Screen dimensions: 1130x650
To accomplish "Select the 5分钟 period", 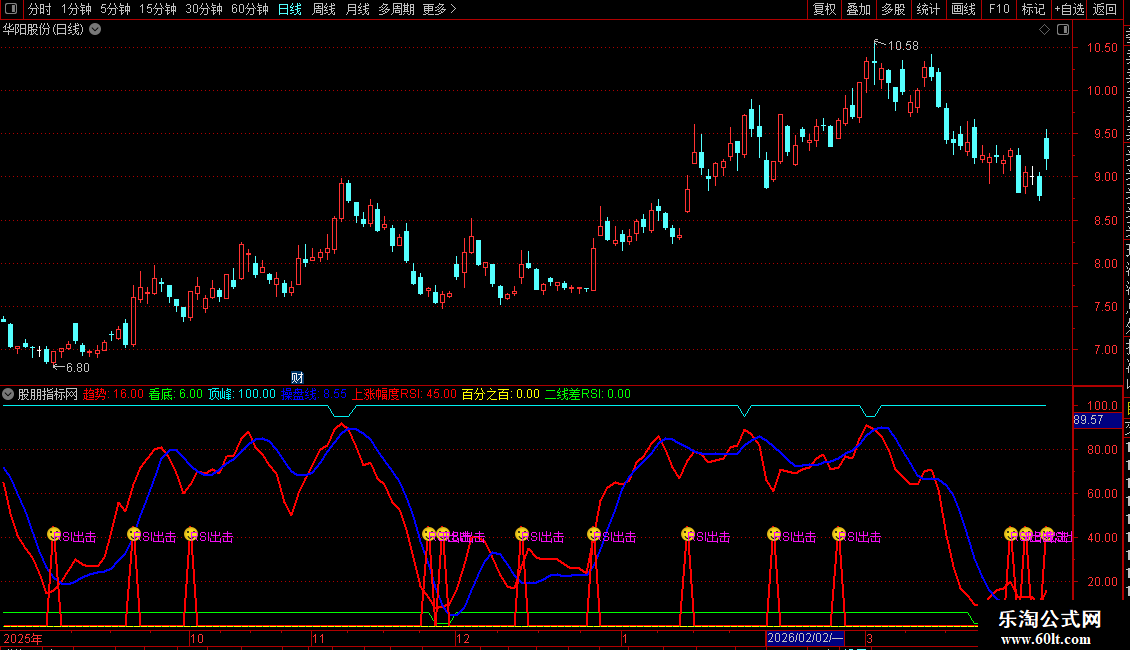I will [115, 9].
